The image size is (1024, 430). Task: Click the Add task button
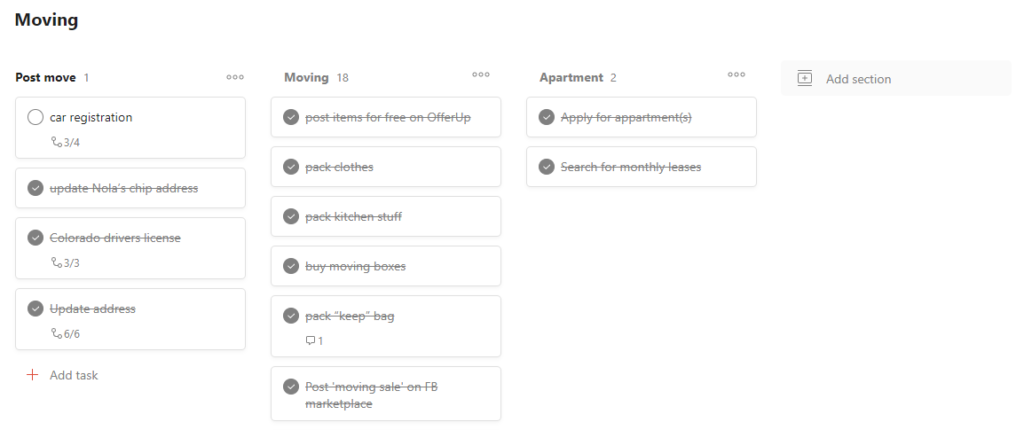(x=62, y=375)
